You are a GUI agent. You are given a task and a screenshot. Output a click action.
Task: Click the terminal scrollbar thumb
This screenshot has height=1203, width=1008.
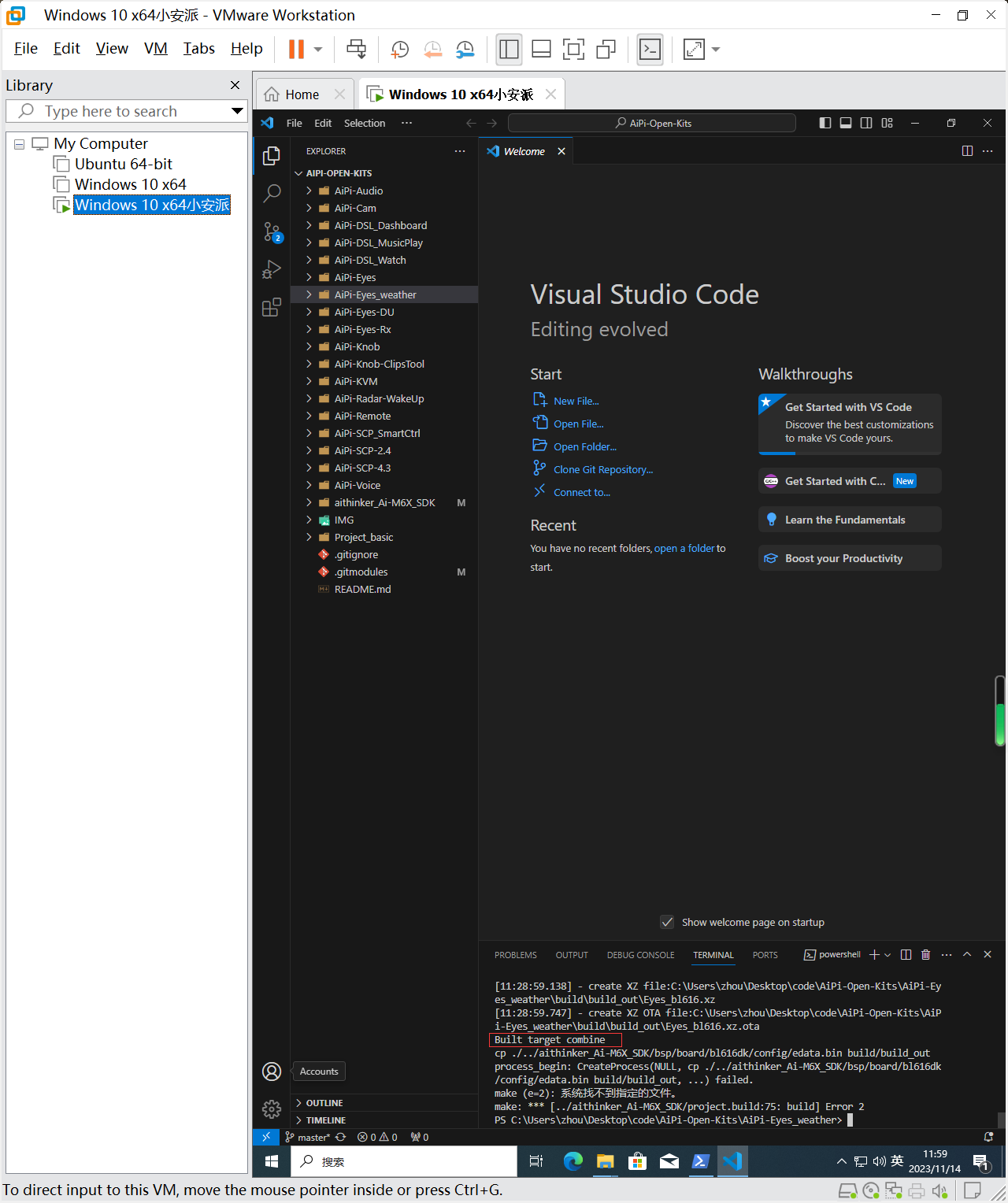pyautogui.click(x=1001, y=1120)
